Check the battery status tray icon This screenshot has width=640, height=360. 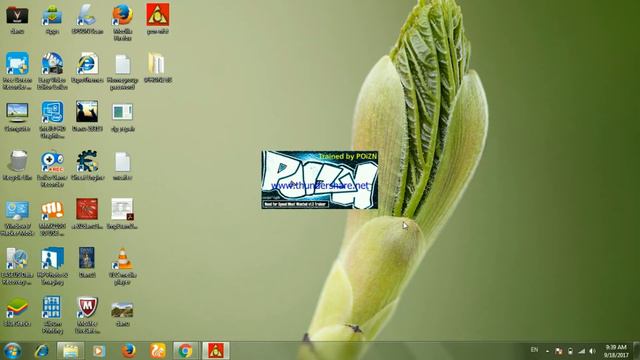click(x=570, y=351)
